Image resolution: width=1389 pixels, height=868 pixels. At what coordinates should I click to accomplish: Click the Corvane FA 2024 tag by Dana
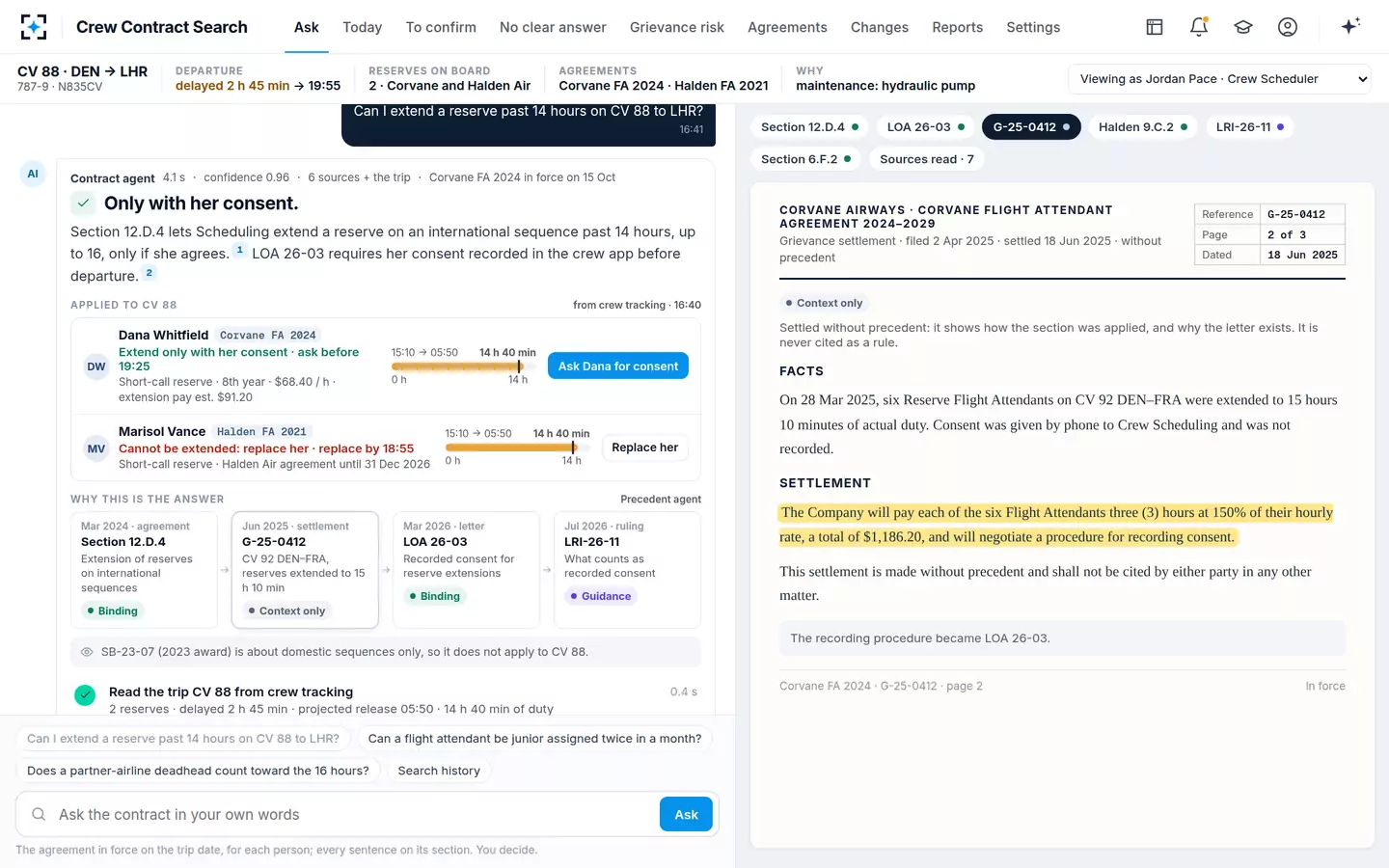click(268, 336)
